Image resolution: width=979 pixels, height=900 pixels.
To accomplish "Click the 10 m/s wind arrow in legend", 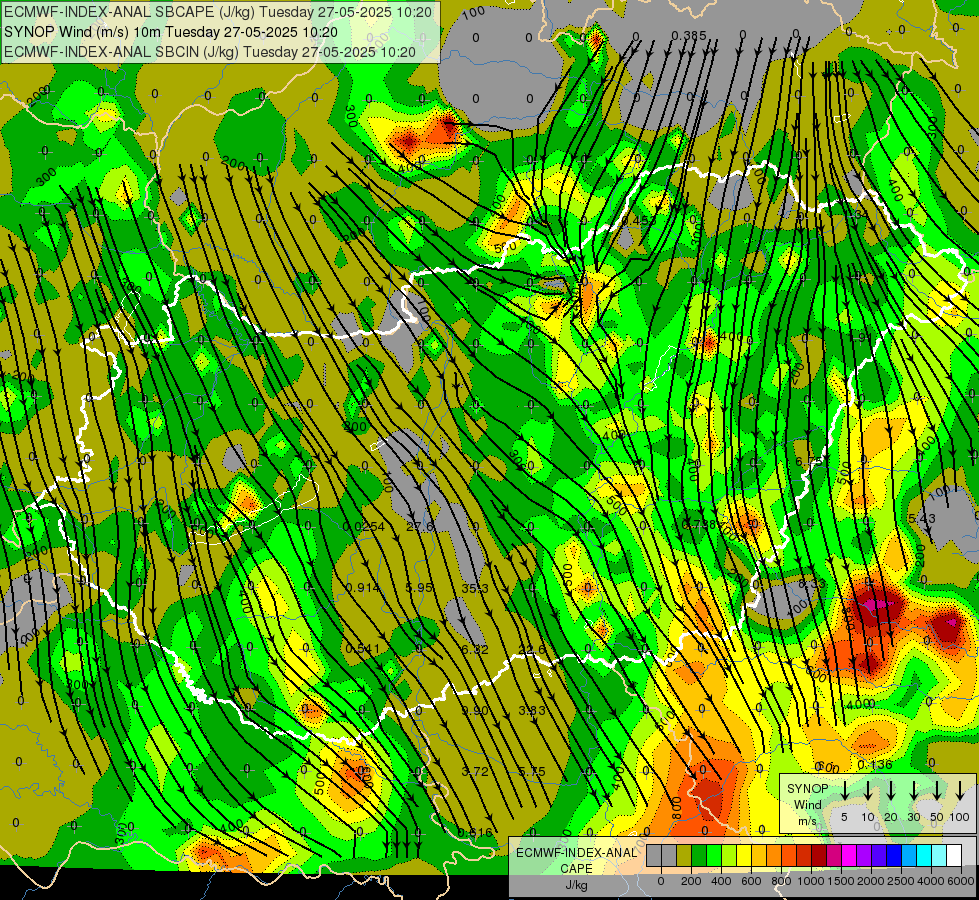I will (x=868, y=791).
